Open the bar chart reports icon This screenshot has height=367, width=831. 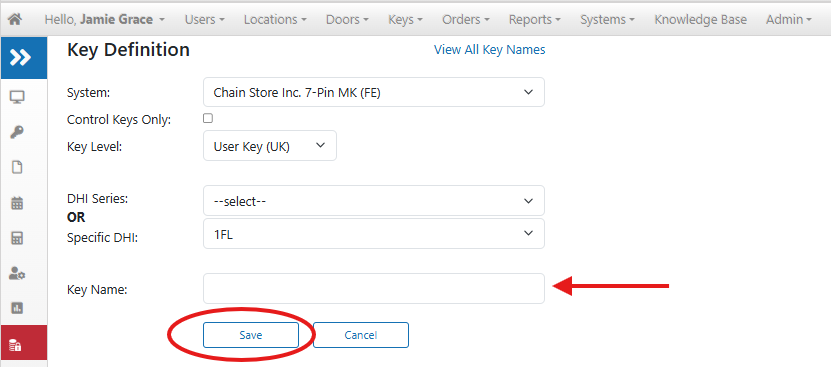point(17,308)
